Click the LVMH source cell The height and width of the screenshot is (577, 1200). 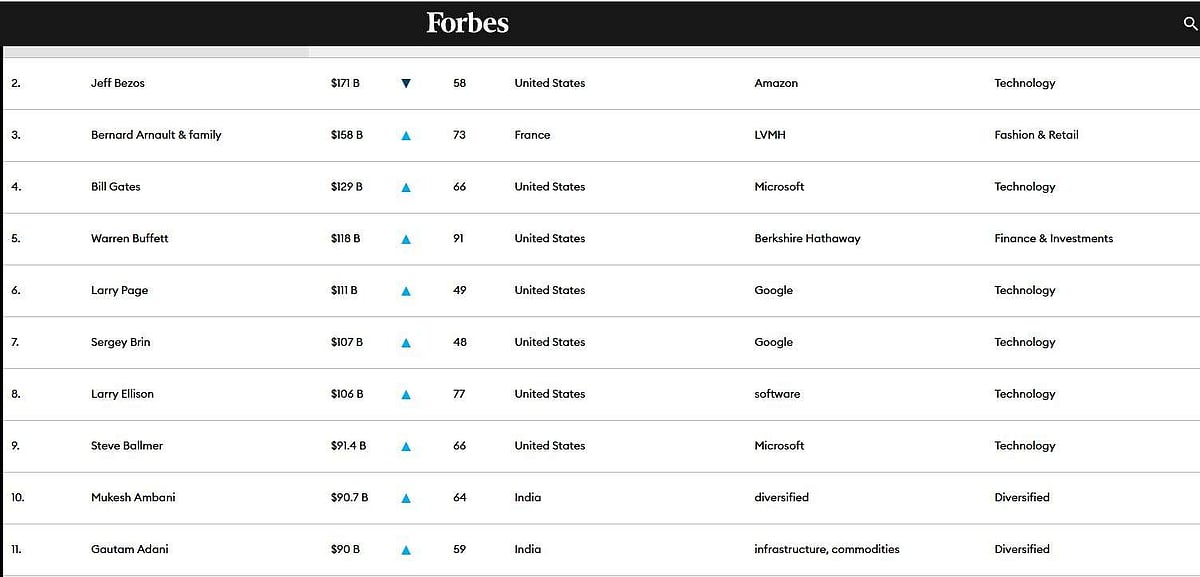click(770, 135)
